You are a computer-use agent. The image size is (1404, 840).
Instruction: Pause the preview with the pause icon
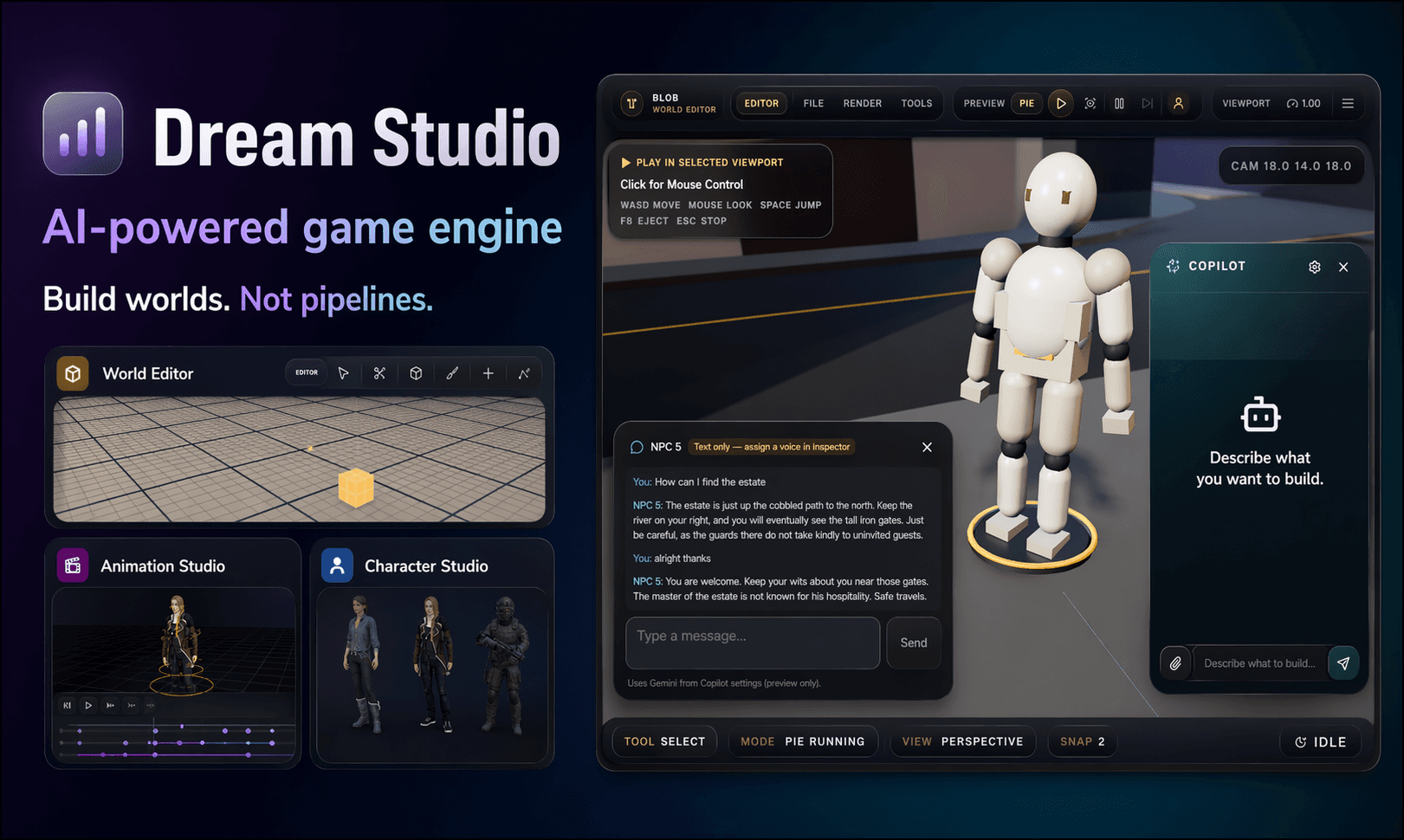[1119, 104]
